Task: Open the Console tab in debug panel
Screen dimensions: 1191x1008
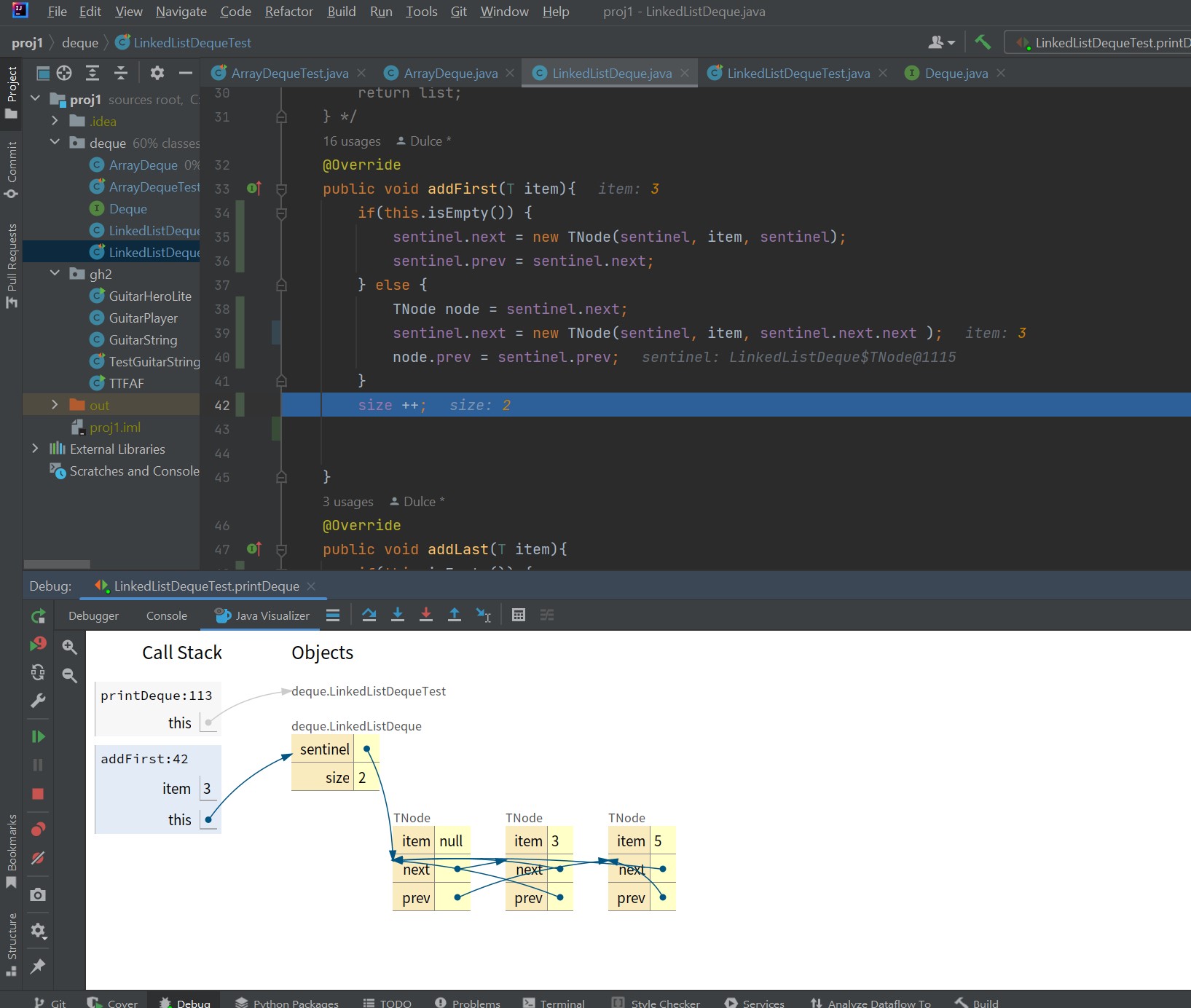Action: 166,616
